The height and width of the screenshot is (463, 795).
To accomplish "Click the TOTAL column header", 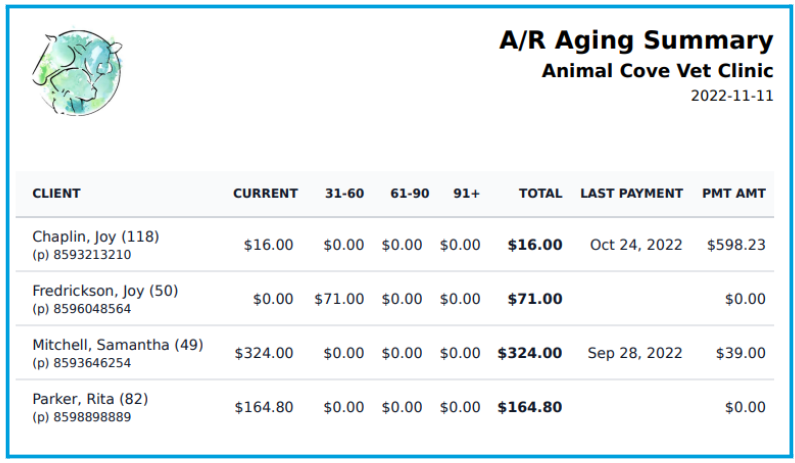I will point(540,194).
